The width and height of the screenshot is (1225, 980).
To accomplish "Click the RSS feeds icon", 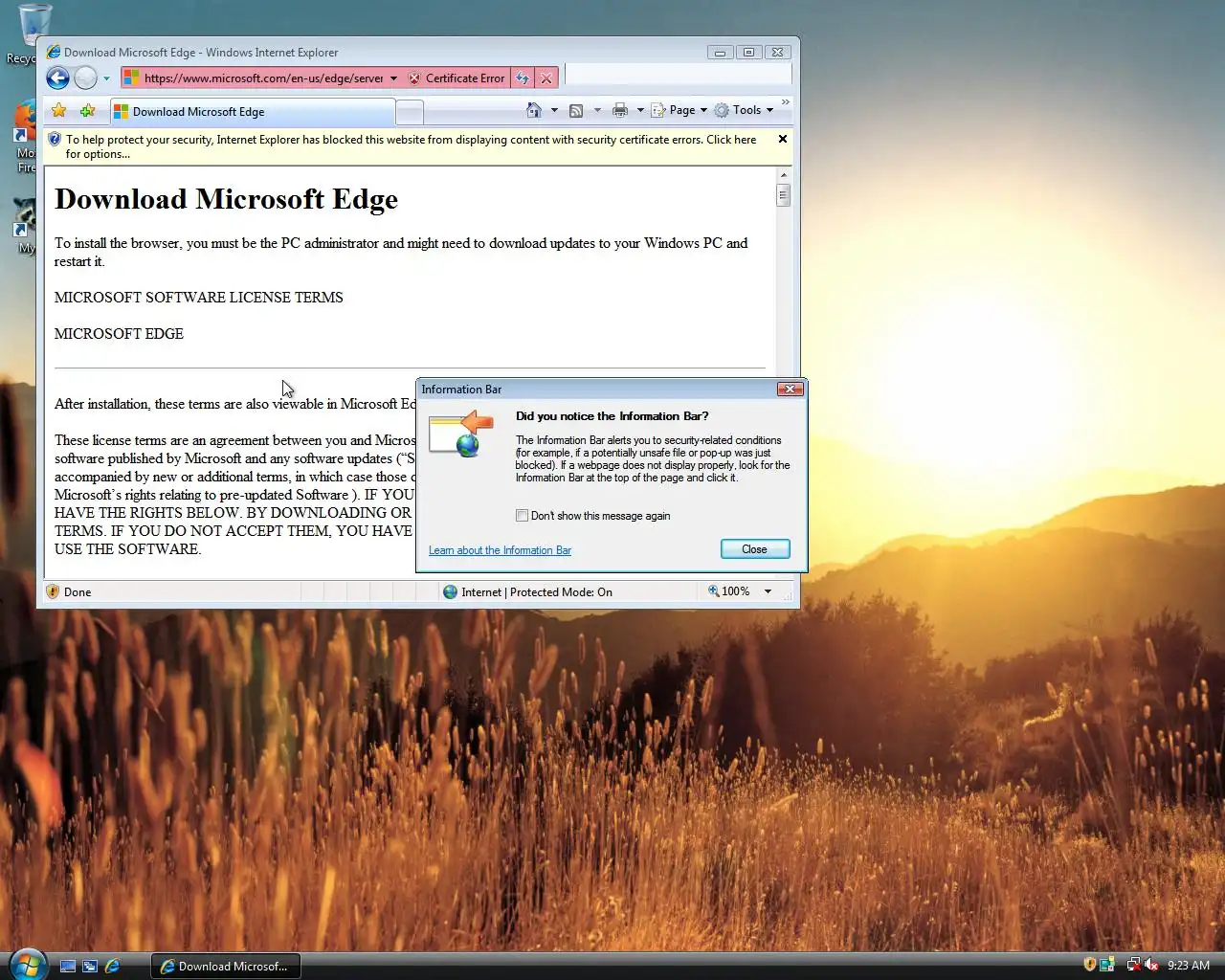I will 576,110.
